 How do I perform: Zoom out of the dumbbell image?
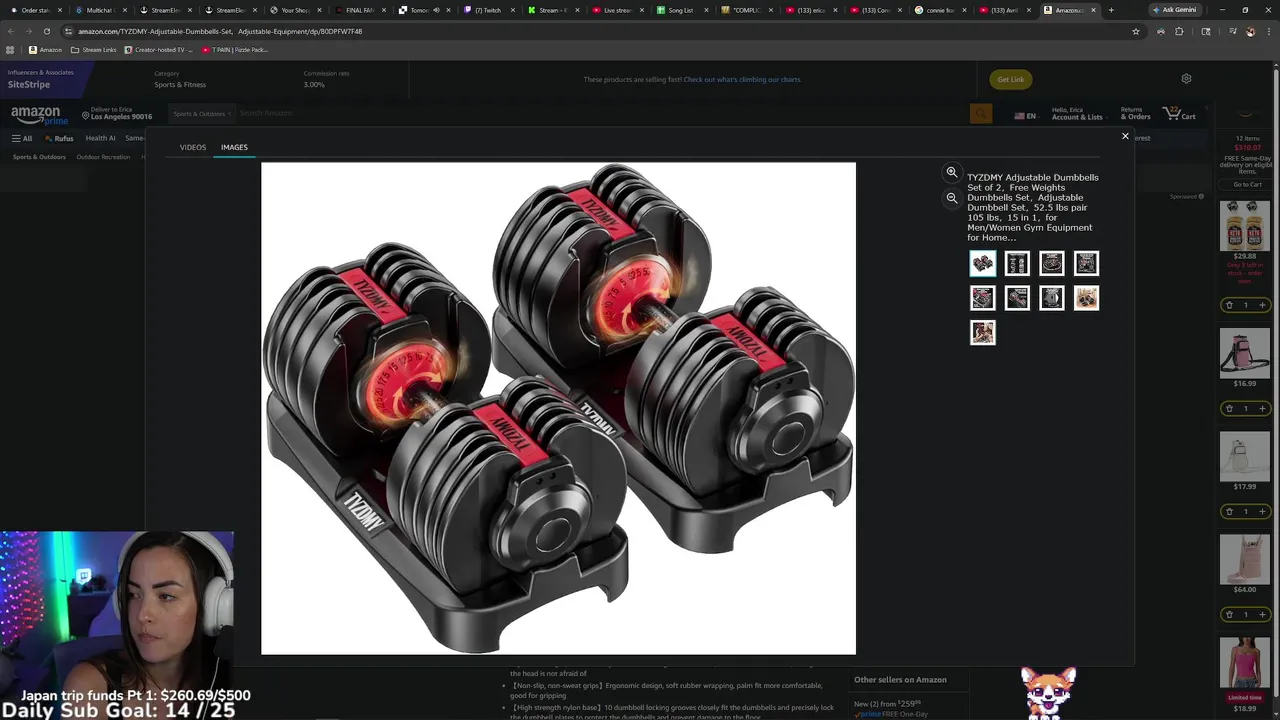coord(952,198)
